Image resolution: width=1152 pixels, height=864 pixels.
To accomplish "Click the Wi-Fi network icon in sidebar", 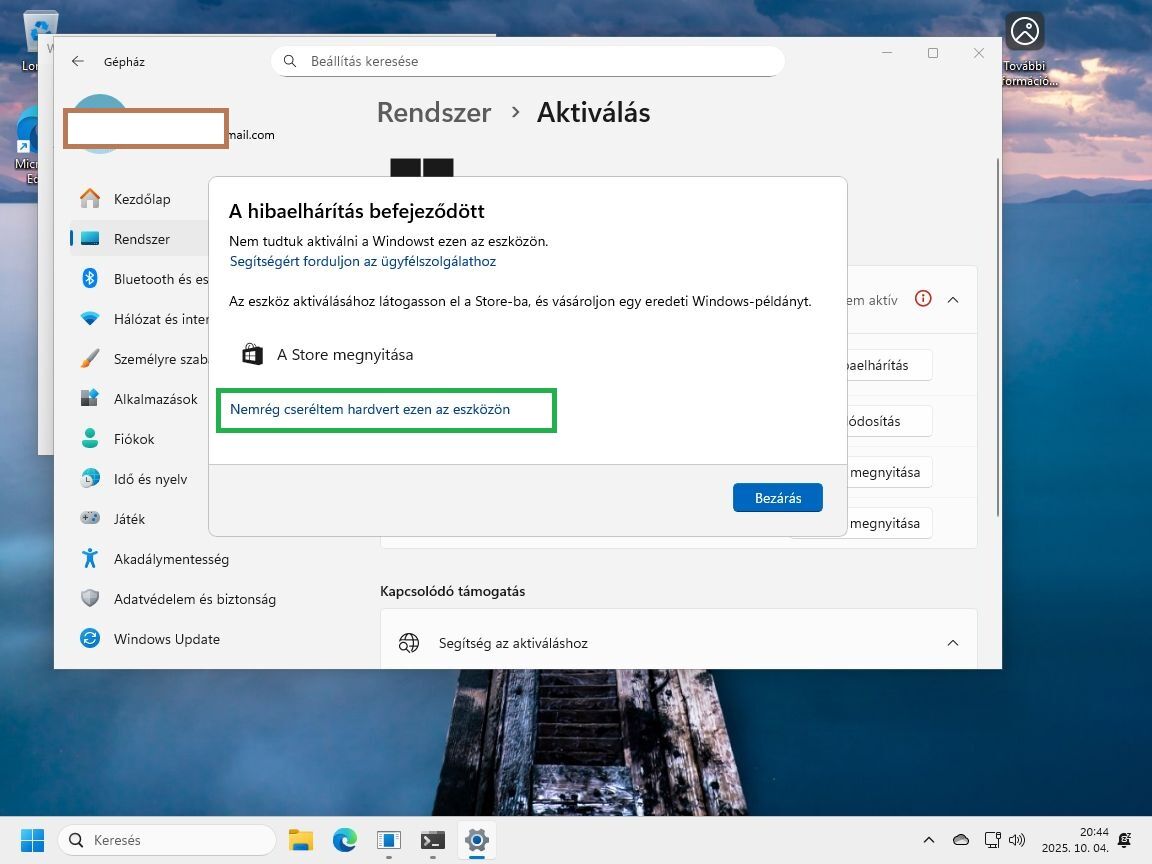I will (x=90, y=319).
